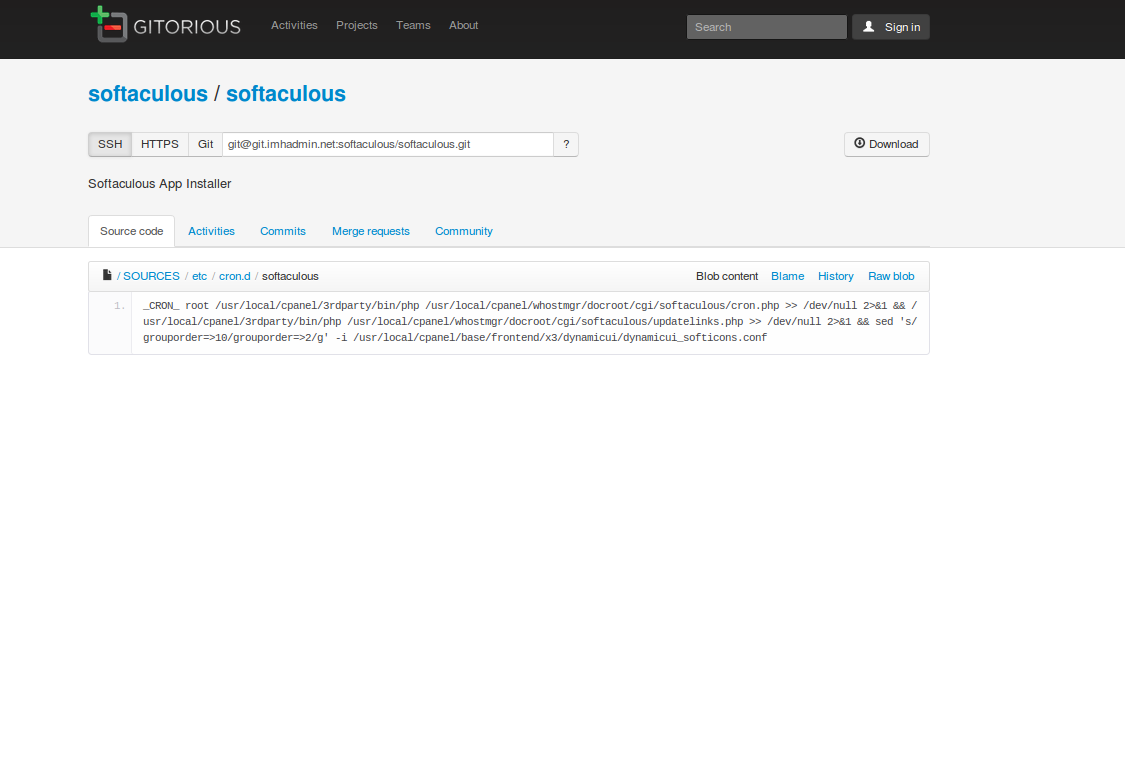1125x769 pixels.
Task: Click the Search input field
Action: coord(766,27)
